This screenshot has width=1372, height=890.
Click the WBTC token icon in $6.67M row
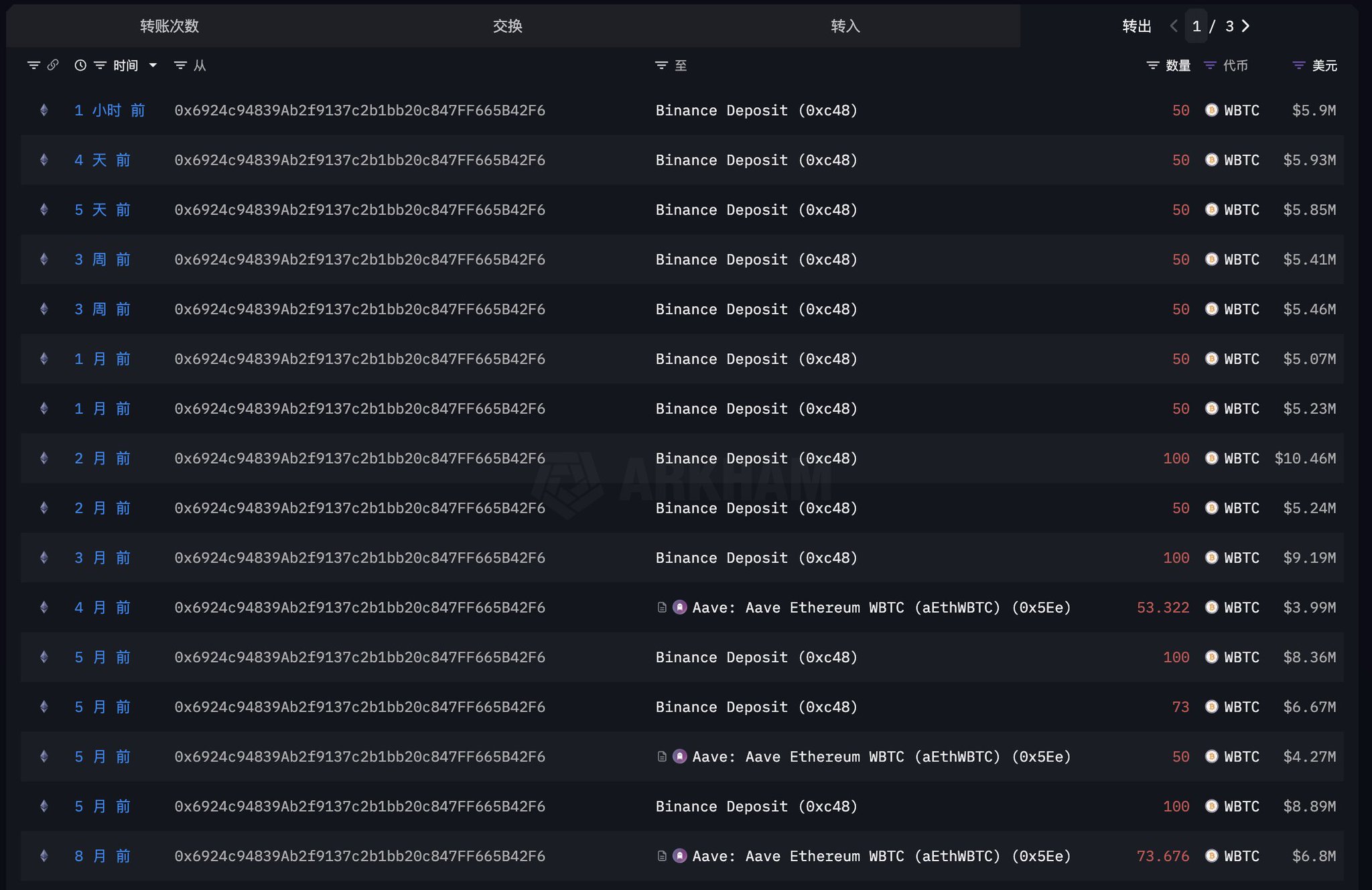pos(1211,706)
